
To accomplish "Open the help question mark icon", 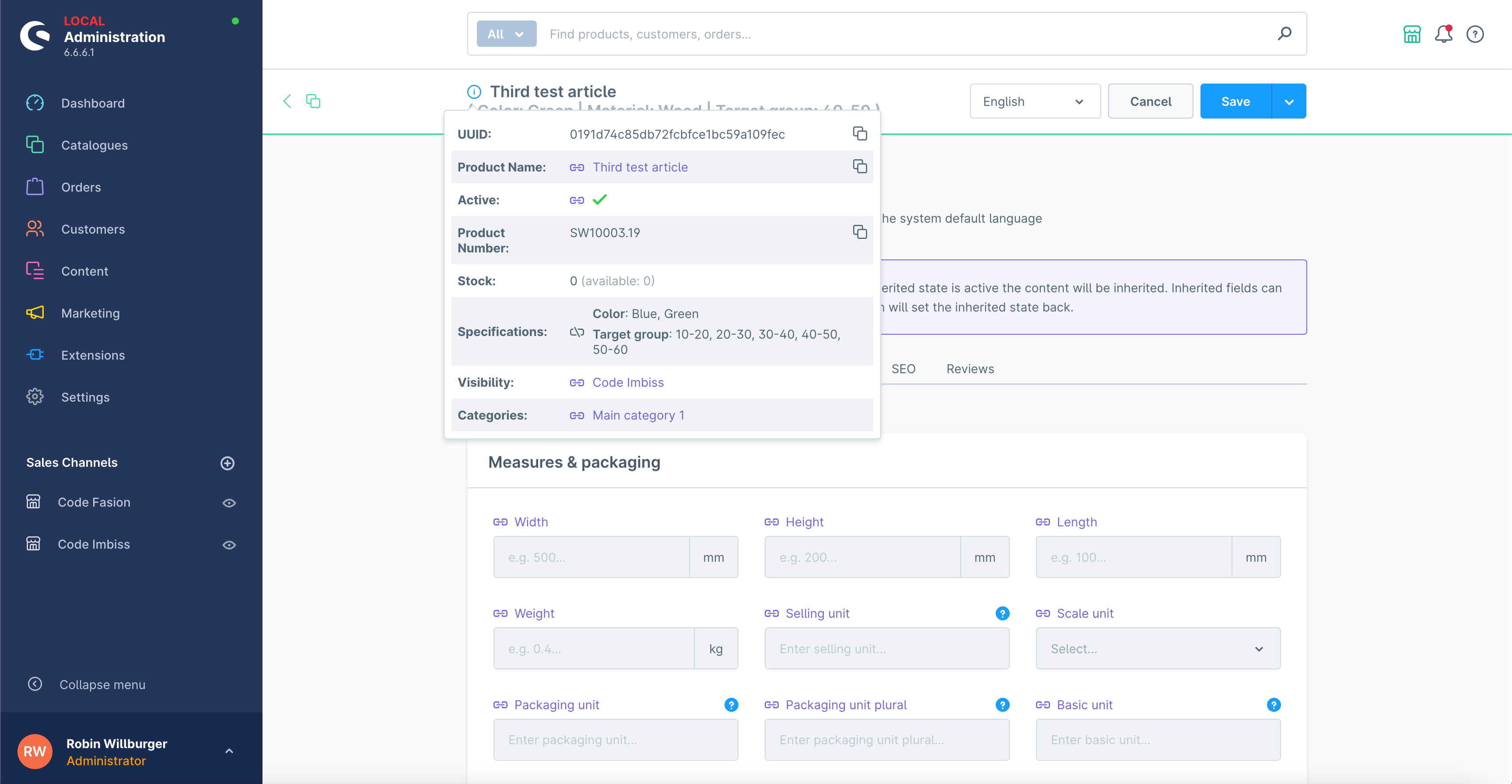I will [1475, 34].
